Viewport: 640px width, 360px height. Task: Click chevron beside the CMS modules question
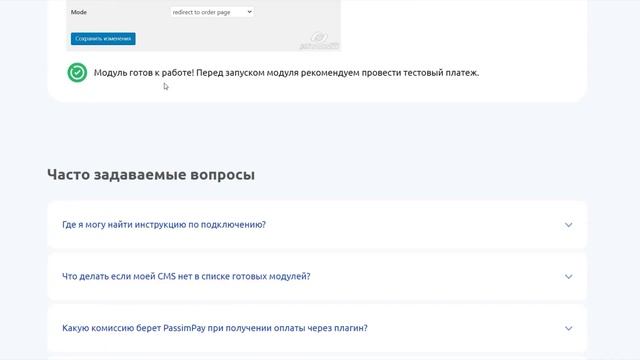[x=569, y=277]
